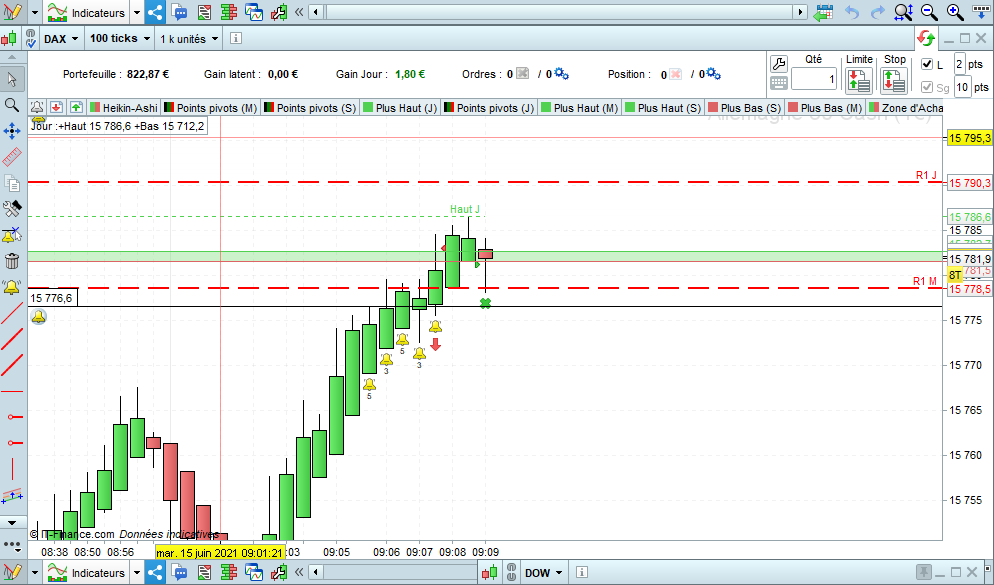Open the Plus Haut (J) indicator tab
Screen dimensions: 994x585
[x=400, y=108]
